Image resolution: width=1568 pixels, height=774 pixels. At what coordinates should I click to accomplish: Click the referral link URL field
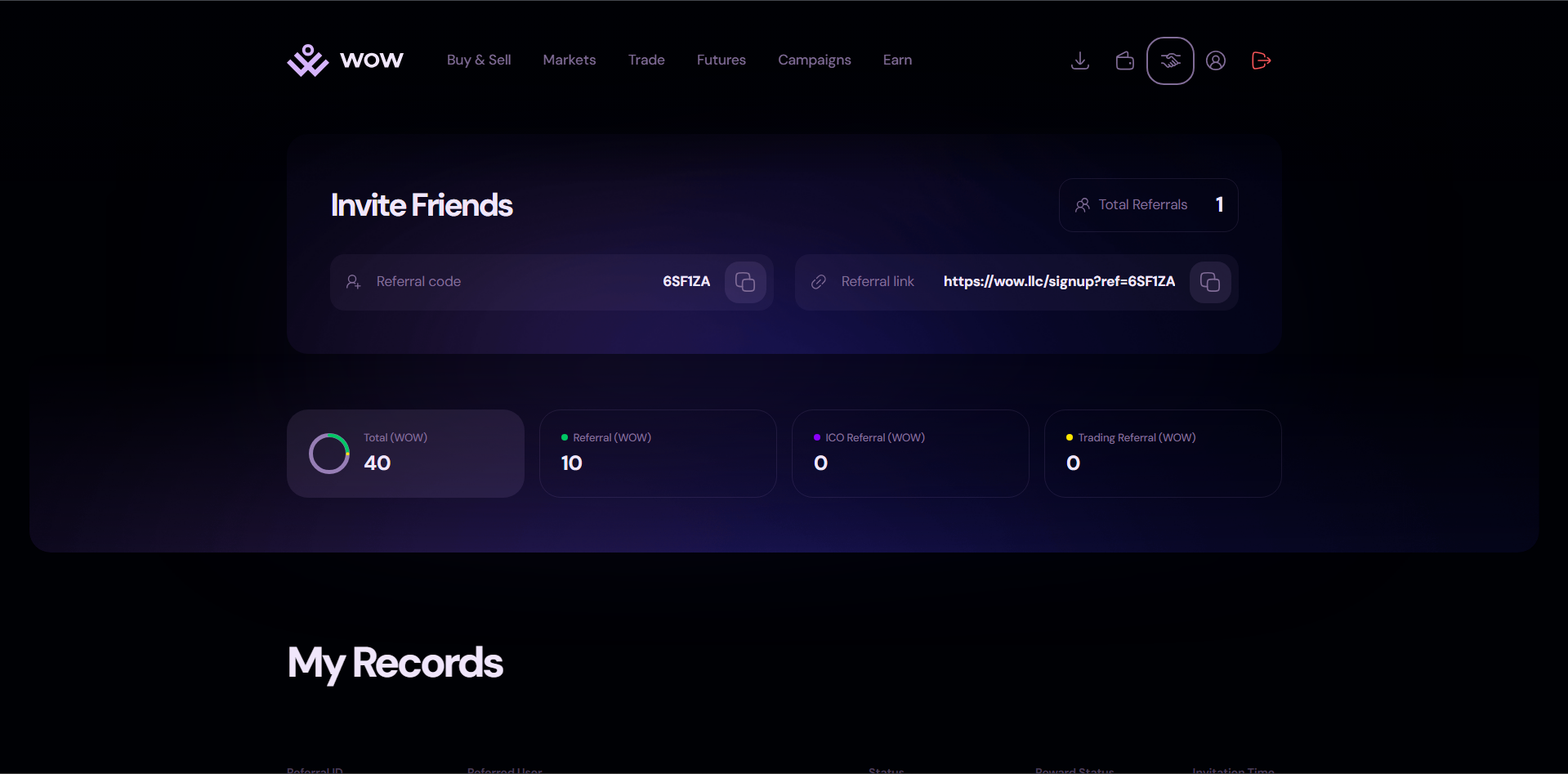pyautogui.click(x=1059, y=281)
